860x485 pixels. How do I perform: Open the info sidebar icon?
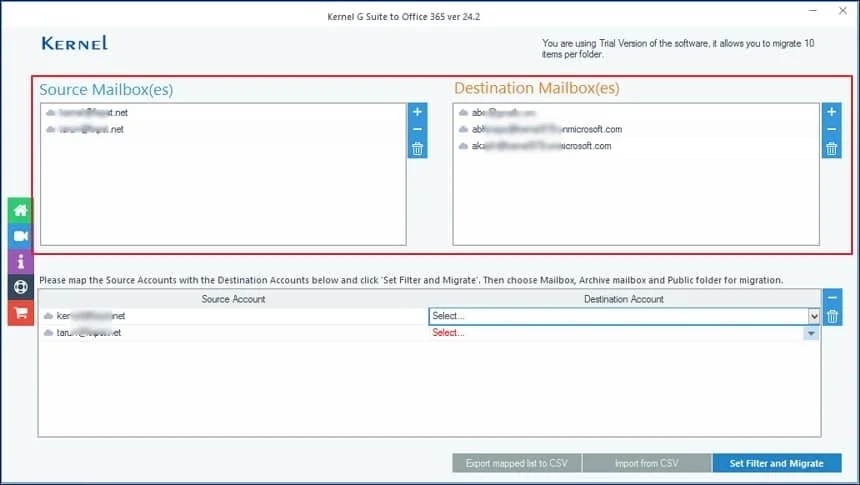(x=20, y=261)
